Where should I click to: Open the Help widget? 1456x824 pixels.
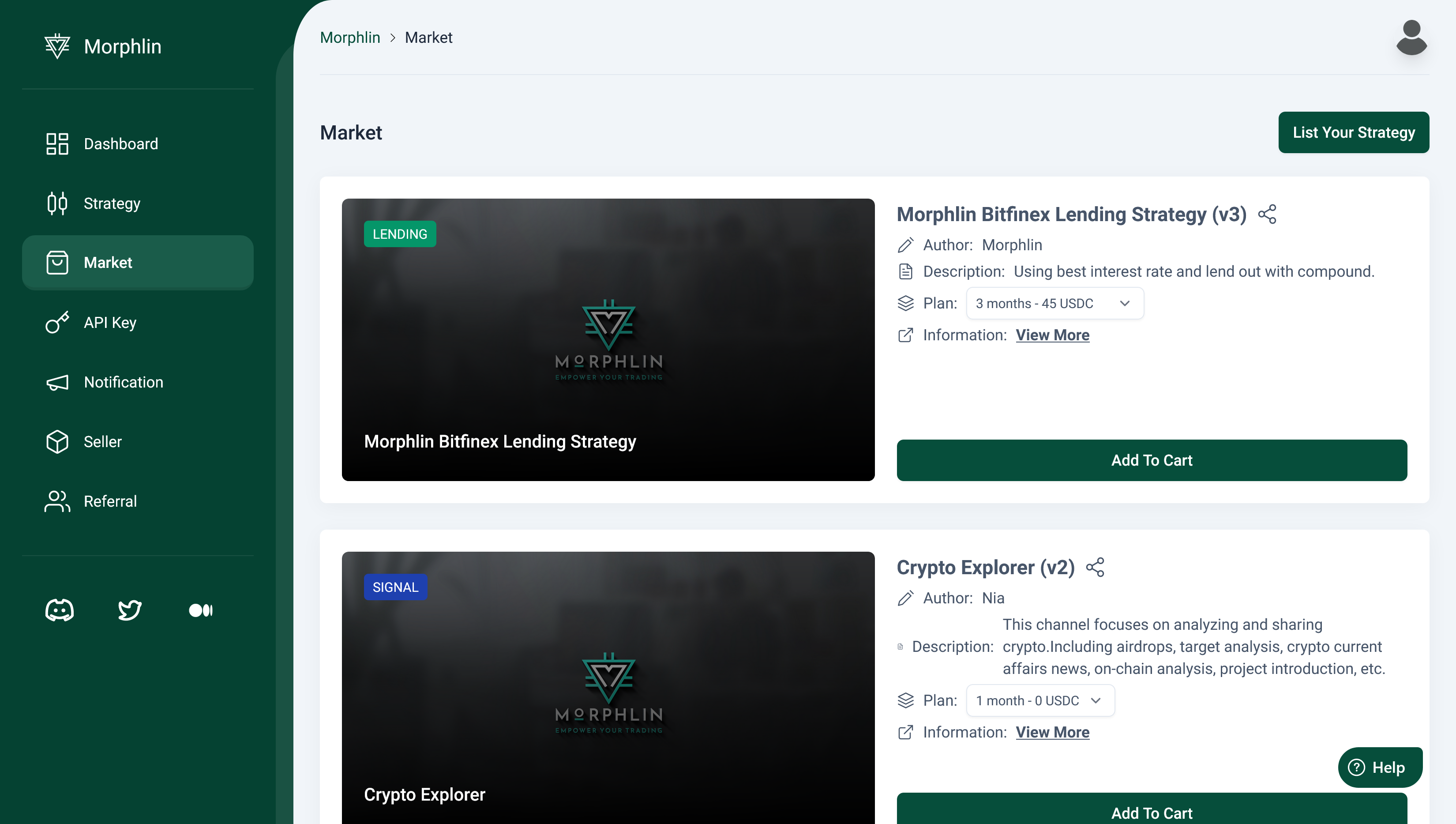1379,768
